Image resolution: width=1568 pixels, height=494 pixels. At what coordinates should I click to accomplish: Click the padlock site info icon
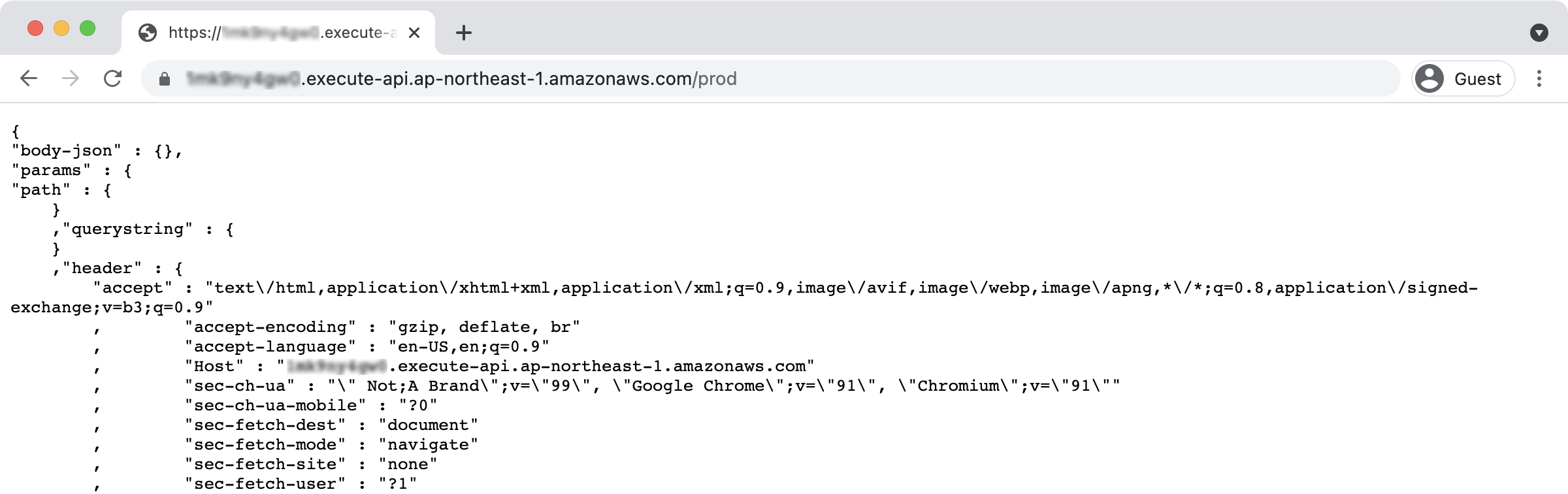tap(165, 79)
